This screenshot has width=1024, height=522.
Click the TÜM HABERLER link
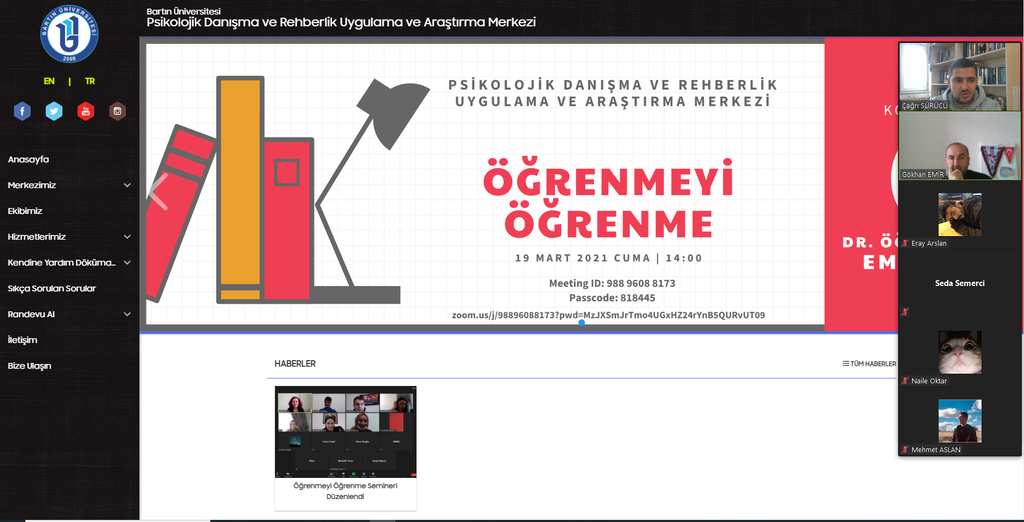868,364
